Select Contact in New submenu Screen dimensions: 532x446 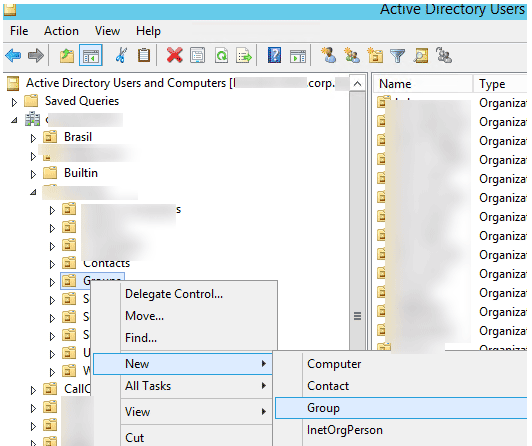(x=402, y=386)
